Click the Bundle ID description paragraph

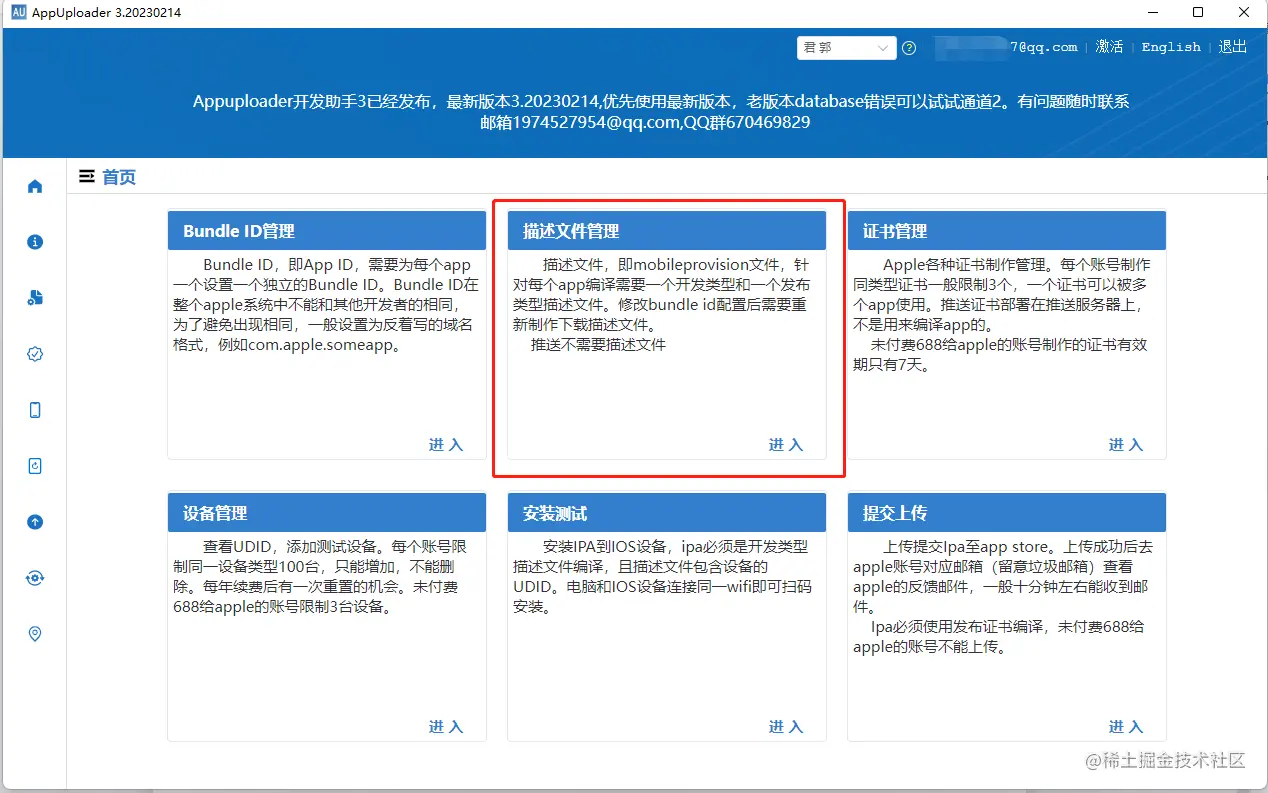click(x=327, y=305)
